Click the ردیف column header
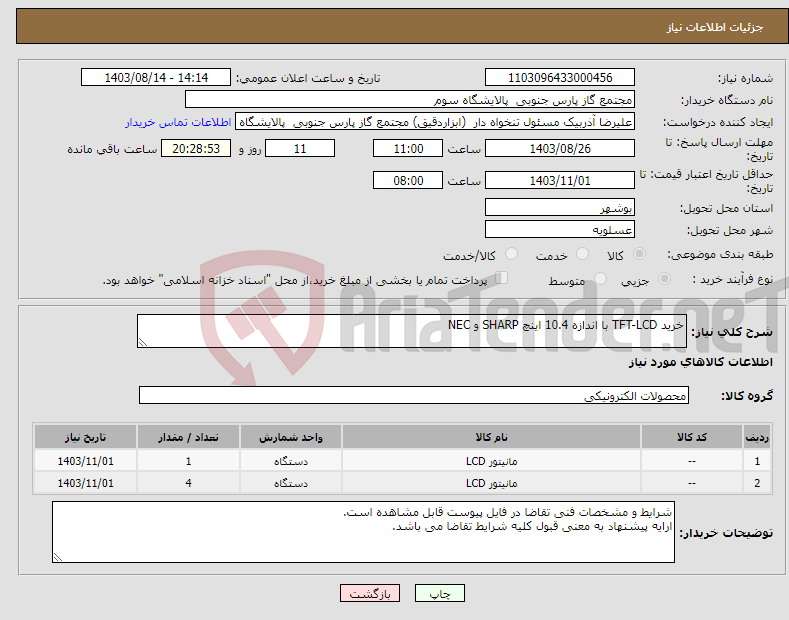Screen dimensions: 789x620 click(757, 437)
